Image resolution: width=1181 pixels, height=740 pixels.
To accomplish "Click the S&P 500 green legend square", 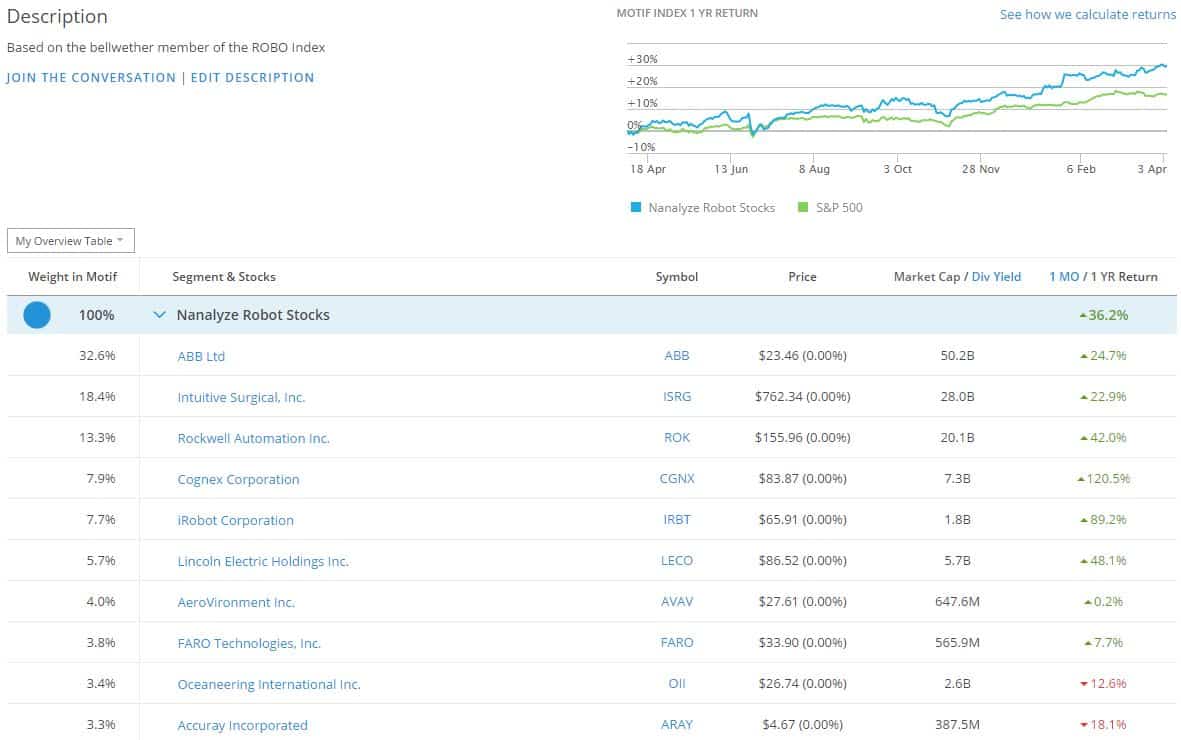I will tap(803, 207).
